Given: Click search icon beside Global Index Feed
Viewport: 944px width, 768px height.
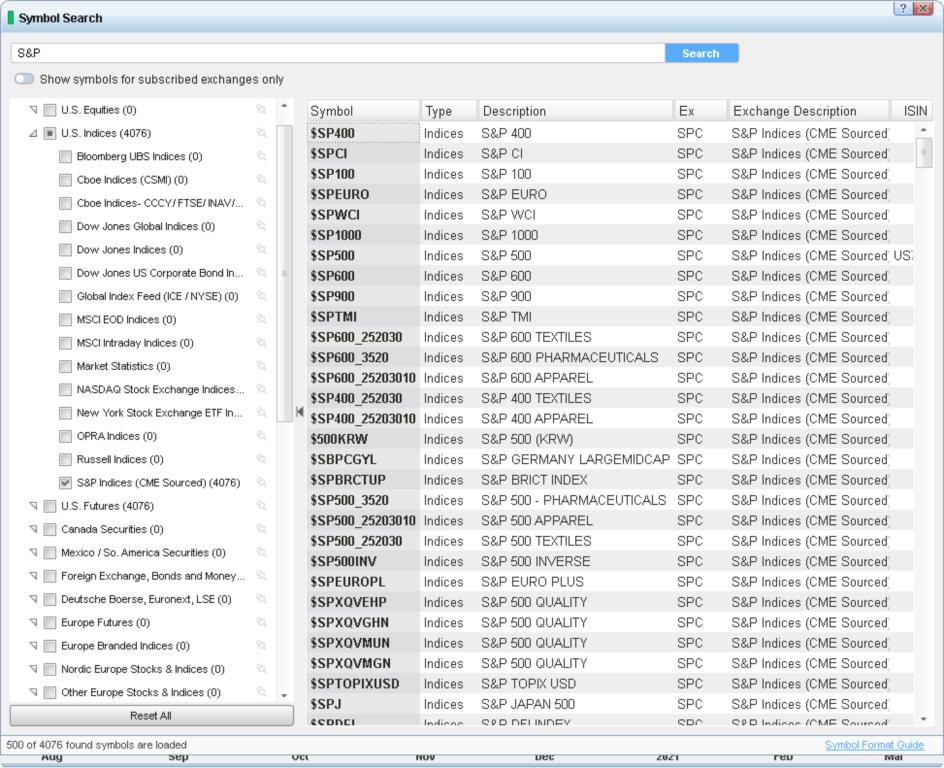Looking at the screenshot, I should [261, 296].
